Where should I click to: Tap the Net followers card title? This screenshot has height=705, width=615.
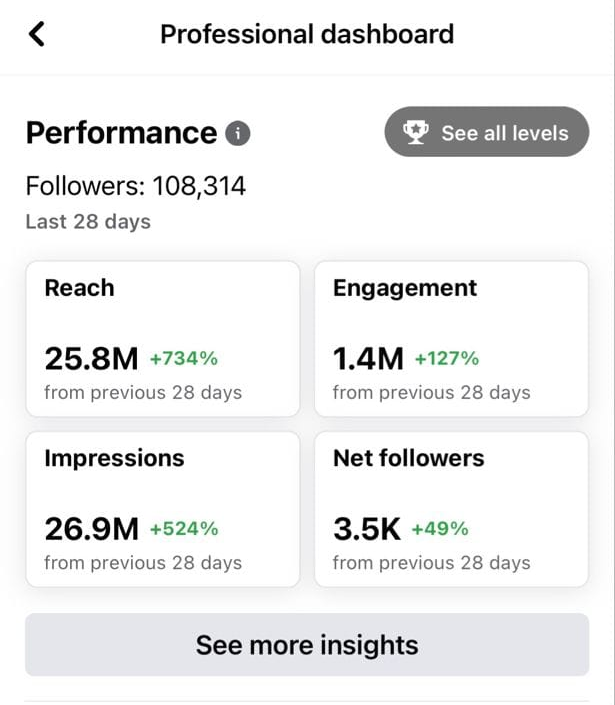pos(408,458)
